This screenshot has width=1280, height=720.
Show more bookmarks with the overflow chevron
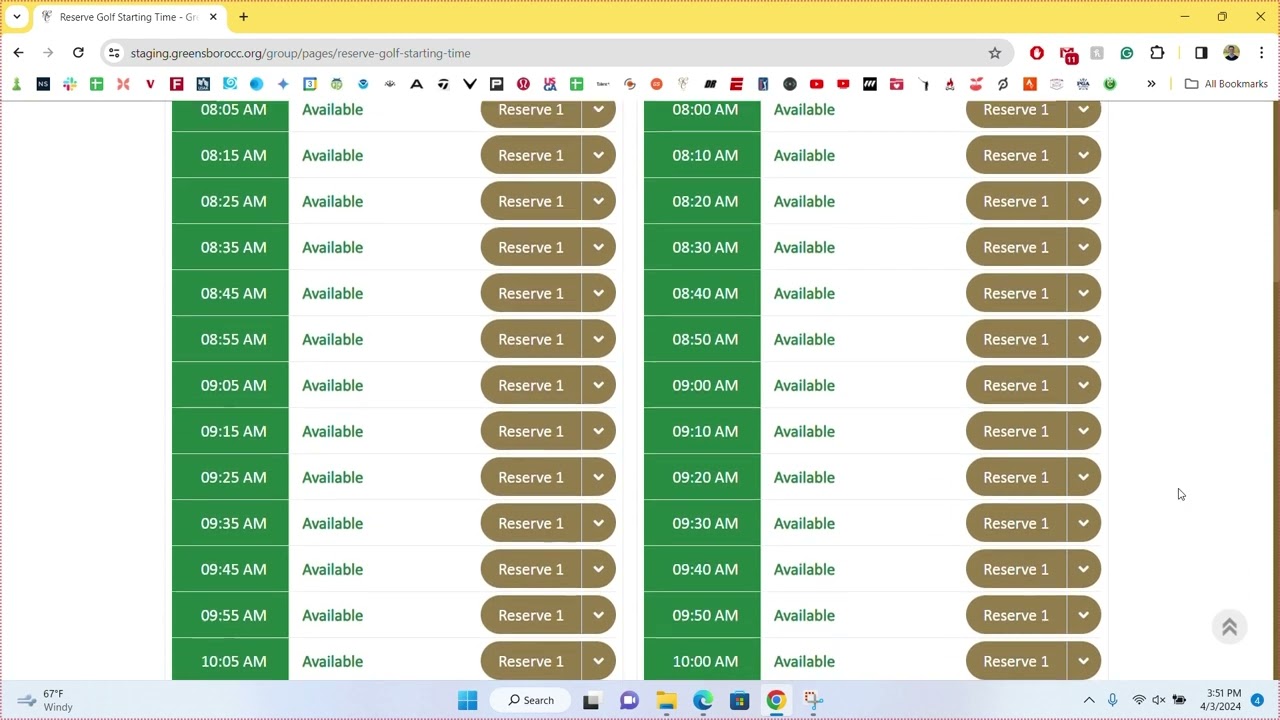coord(1151,84)
